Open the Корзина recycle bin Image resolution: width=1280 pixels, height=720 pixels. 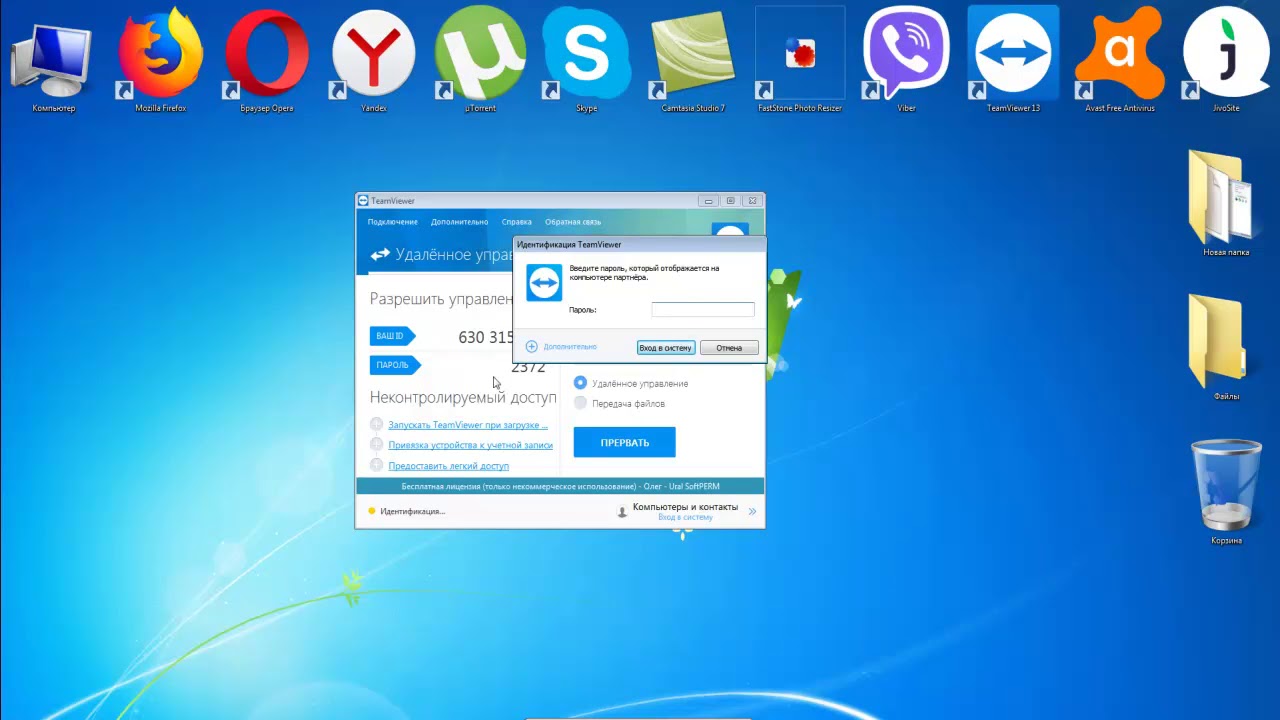click(x=1226, y=492)
